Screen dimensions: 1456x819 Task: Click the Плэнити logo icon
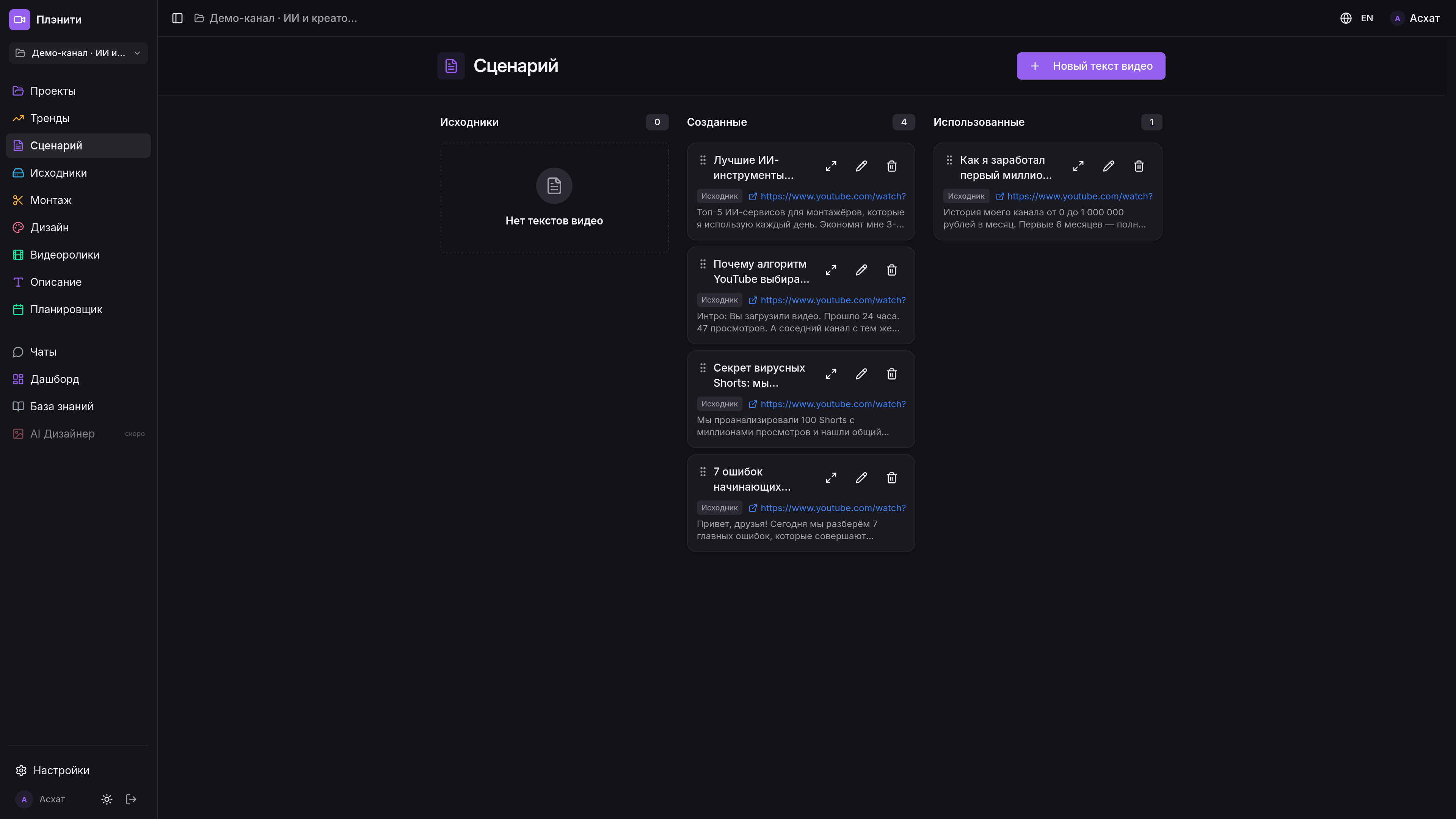(19, 19)
